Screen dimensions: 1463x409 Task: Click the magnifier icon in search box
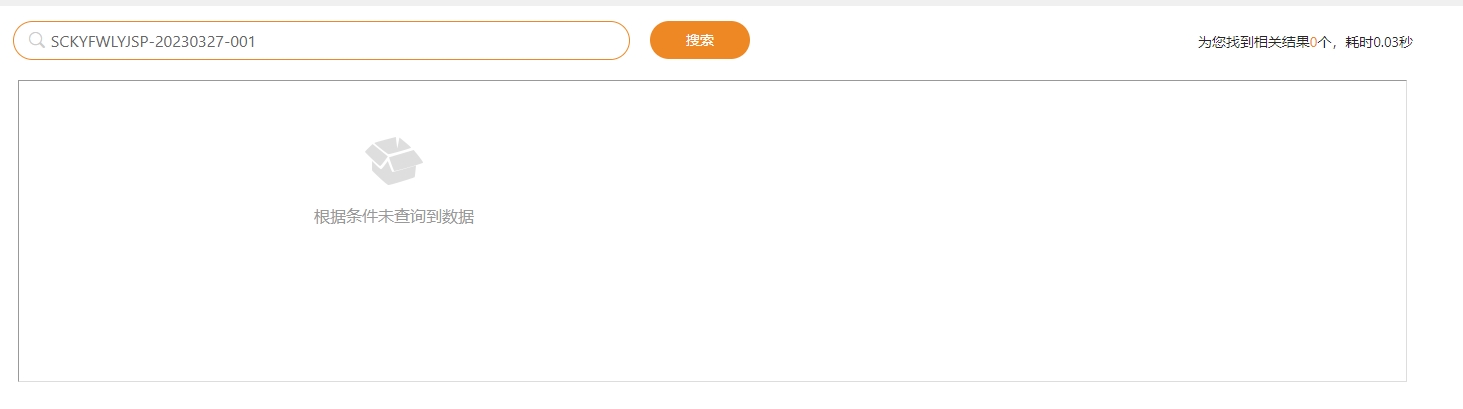click(36, 41)
